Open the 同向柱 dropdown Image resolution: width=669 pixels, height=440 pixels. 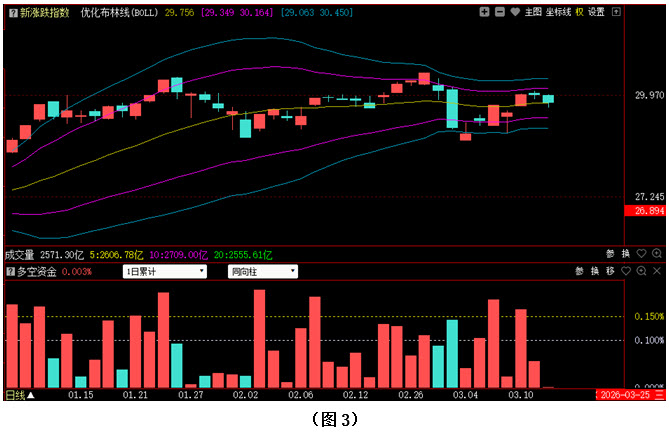263,271
